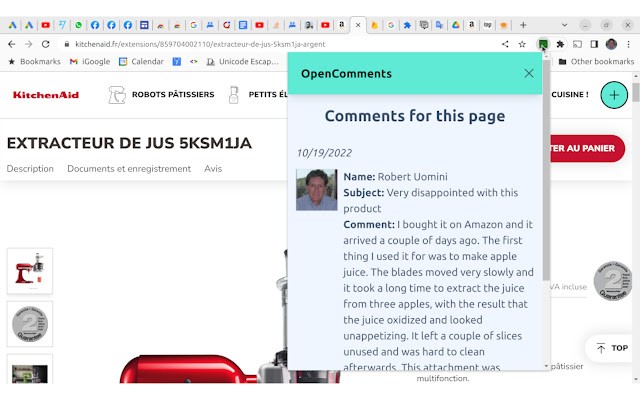This screenshot has width=640, height=400.
Task: Switch to the Firebase tab
Action: point(374,25)
